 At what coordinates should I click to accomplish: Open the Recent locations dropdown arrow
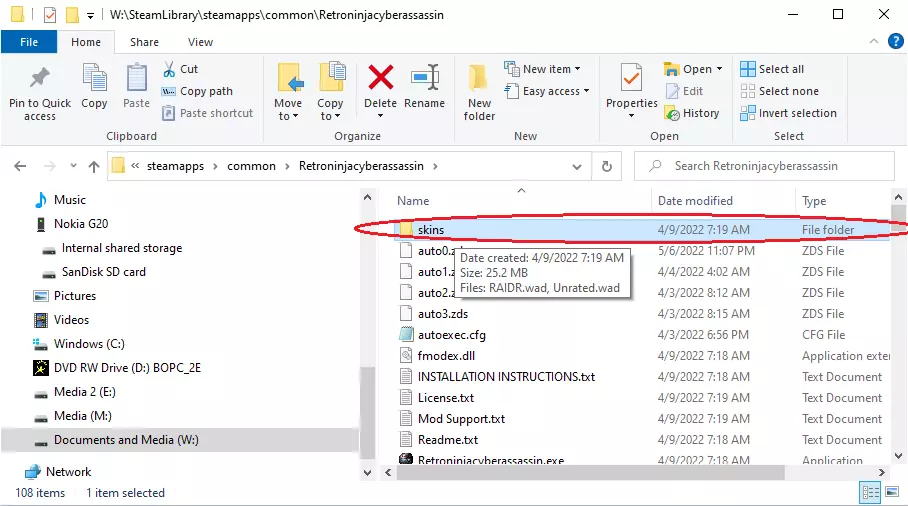point(73,166)
